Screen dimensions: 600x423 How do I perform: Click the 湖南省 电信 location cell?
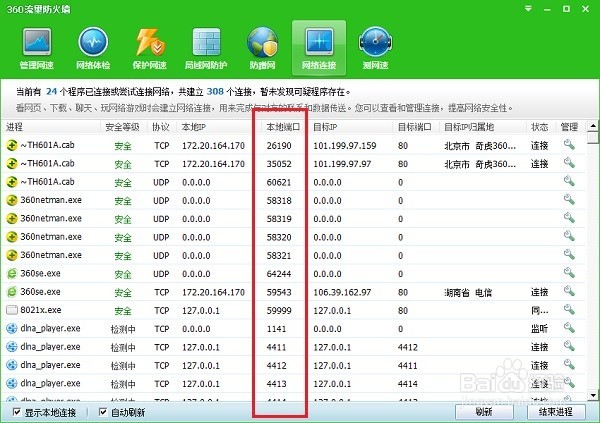click(468, 292)
